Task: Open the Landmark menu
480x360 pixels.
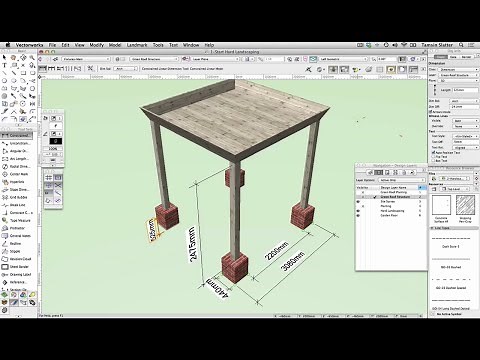Action: click(137, 45)
